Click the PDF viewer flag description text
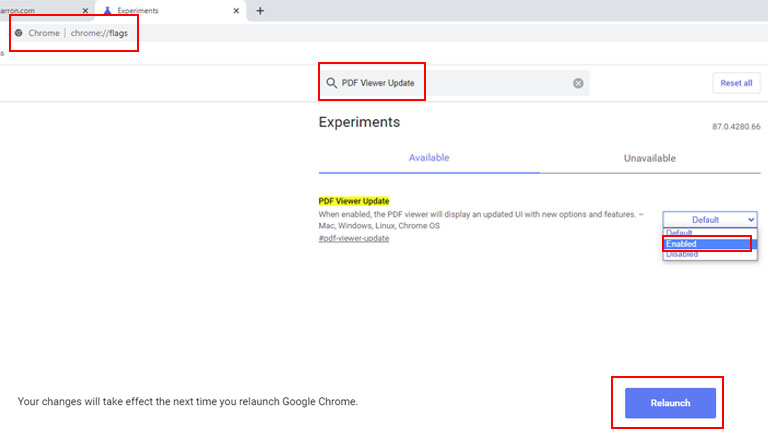 point(480,220)
